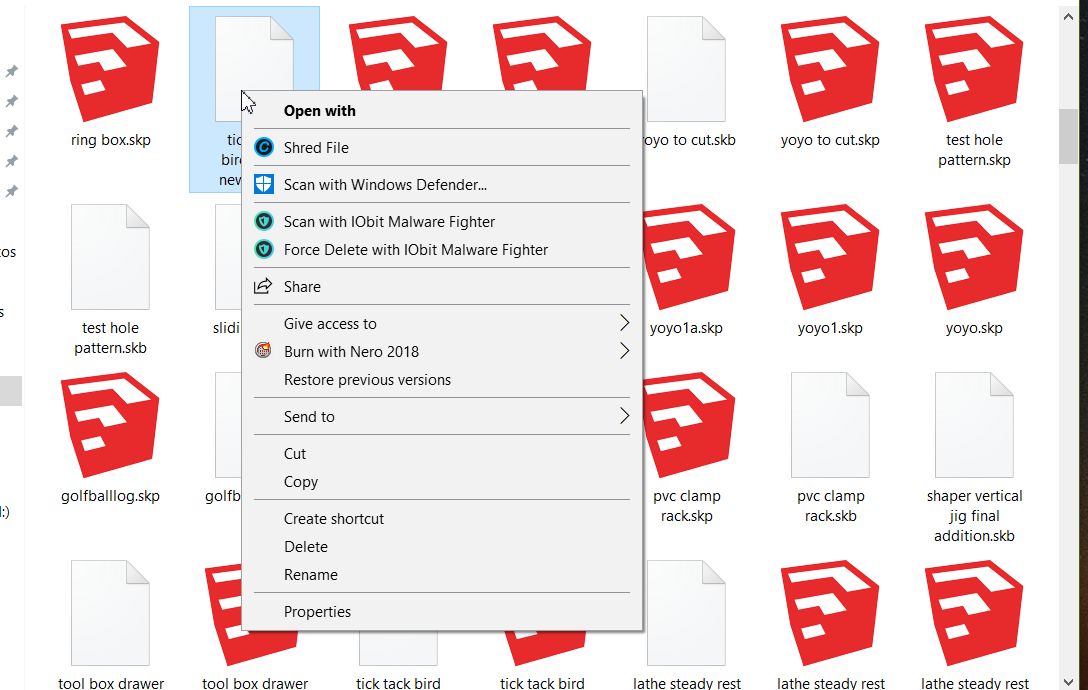This screenshot has height=690, width=1088.
Task: Select the golfballlog.skp file icon
Action: (x=110, y=425)
